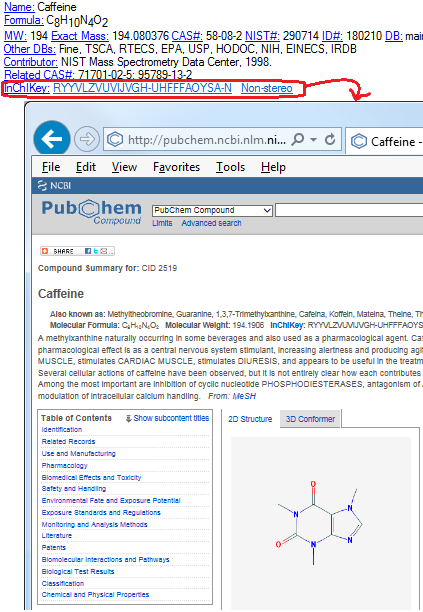Screen dimensions: 423x612
Task: Open Identification in Table of Contents
Action: coord(62,429)
